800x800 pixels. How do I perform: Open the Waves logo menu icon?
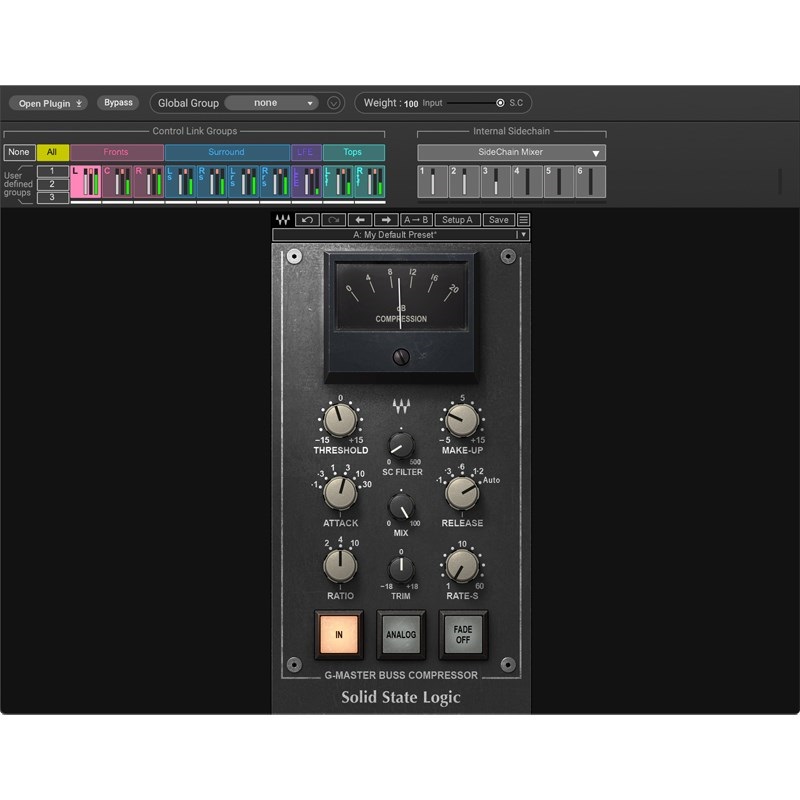[283, 220]
